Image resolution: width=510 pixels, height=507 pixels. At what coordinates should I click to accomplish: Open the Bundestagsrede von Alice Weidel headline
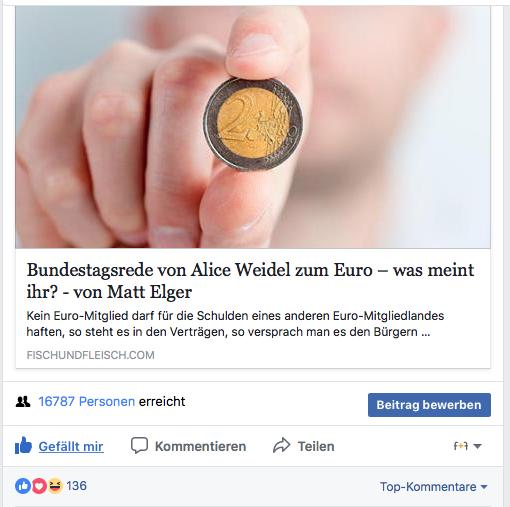pyautogui.click(x=250, y=281)
